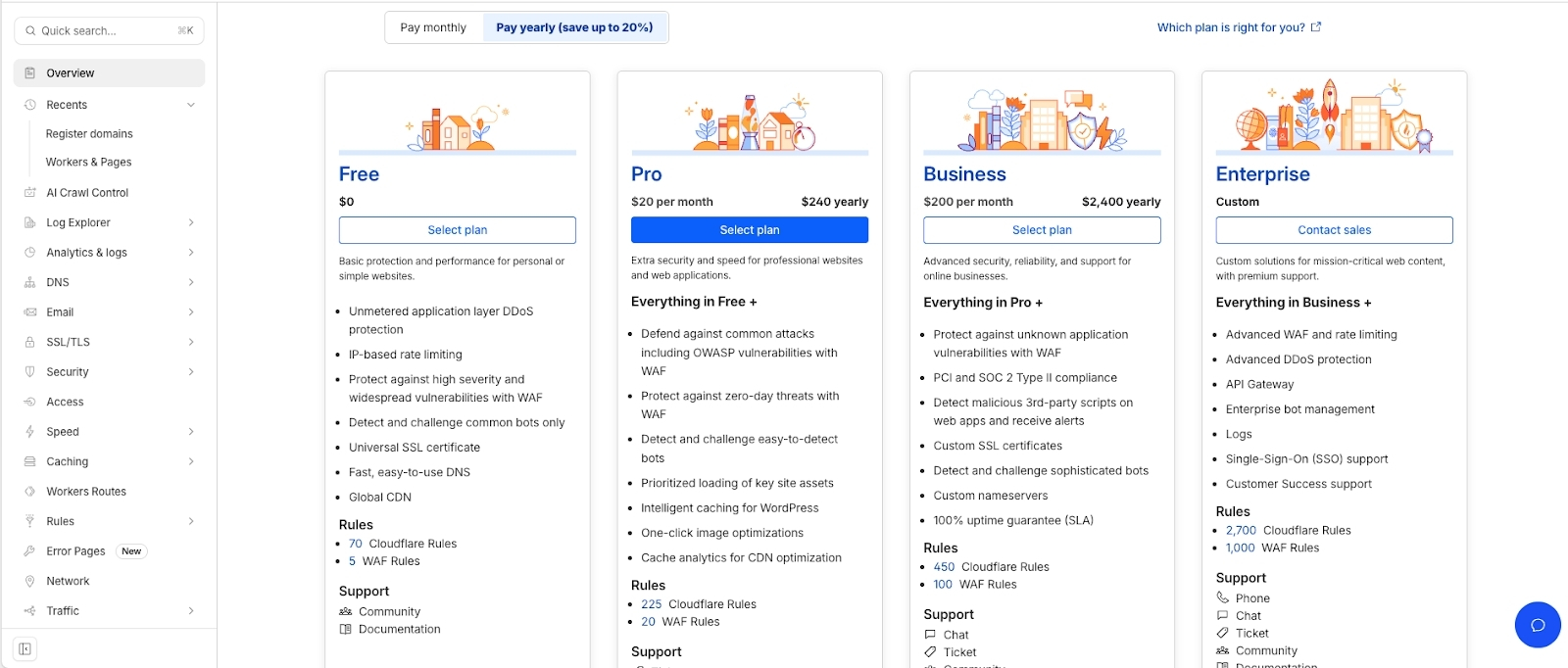Go to Workers & Pages

pos(88,163)
